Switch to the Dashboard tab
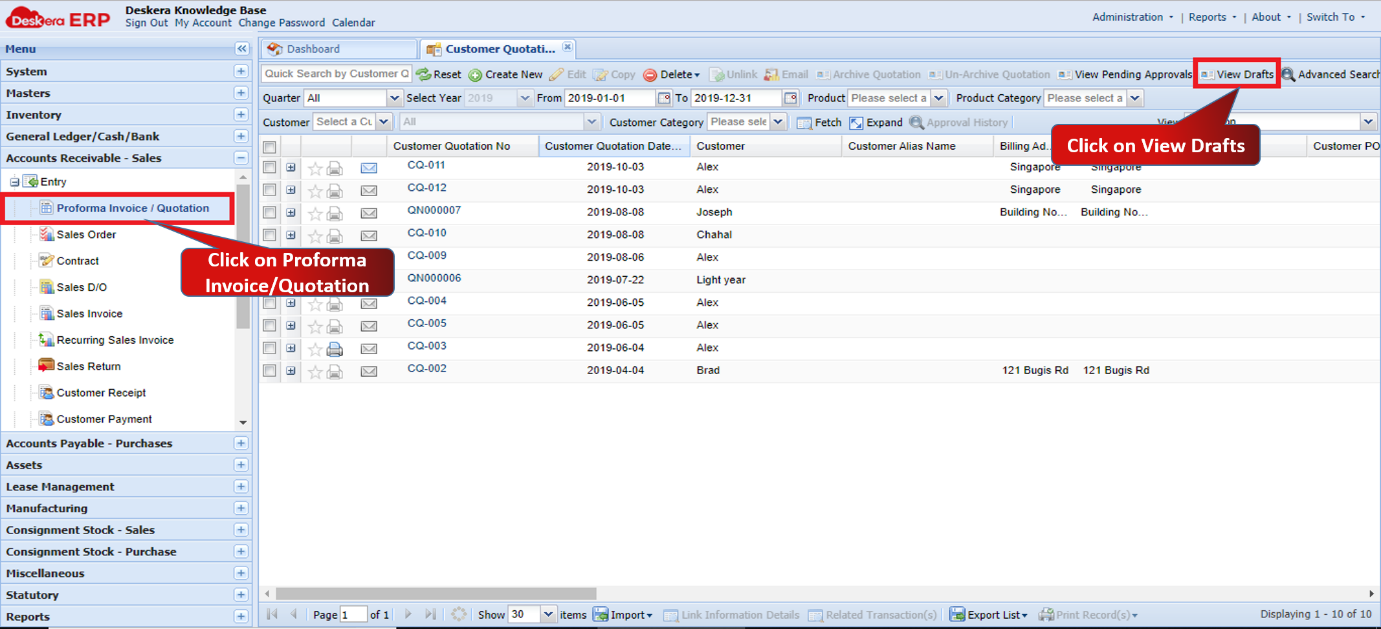Screen dimensions: 1381x629 coord(338,49)
